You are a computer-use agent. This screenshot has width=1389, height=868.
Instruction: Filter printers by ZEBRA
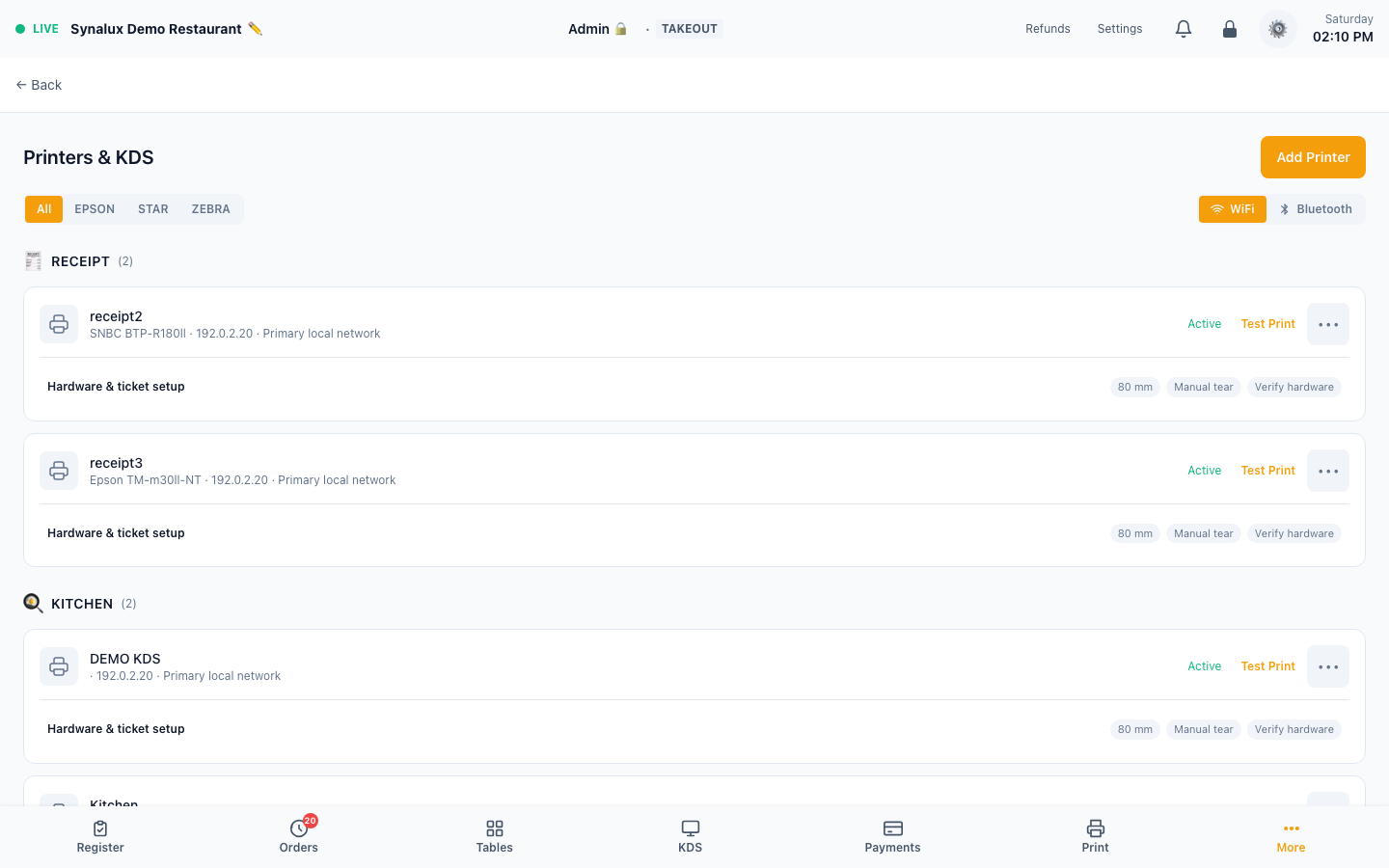(x=211, y=209)
